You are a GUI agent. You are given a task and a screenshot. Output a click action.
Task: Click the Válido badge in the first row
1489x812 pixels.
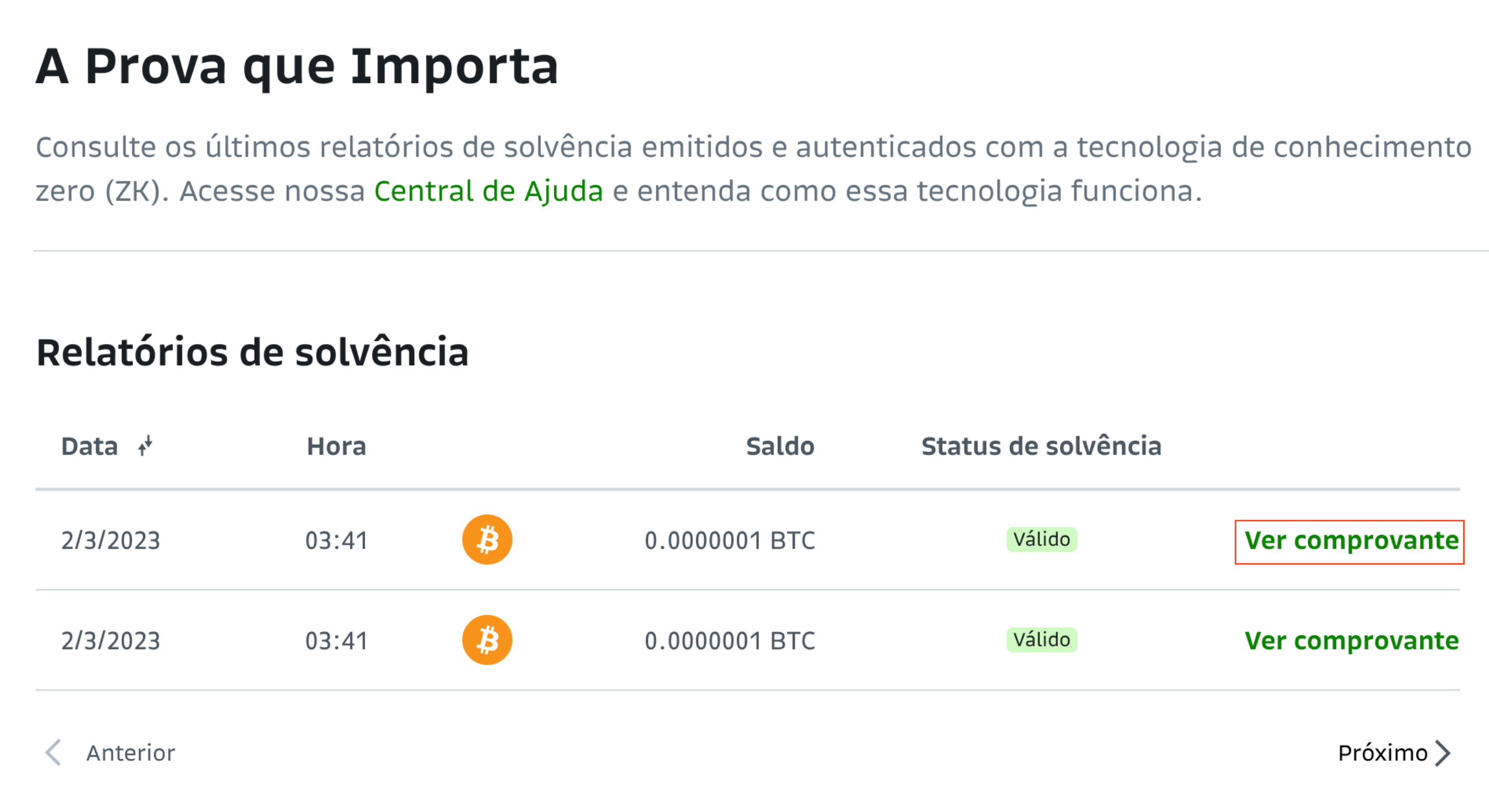pyautogui.click(x=1042, y=539)
